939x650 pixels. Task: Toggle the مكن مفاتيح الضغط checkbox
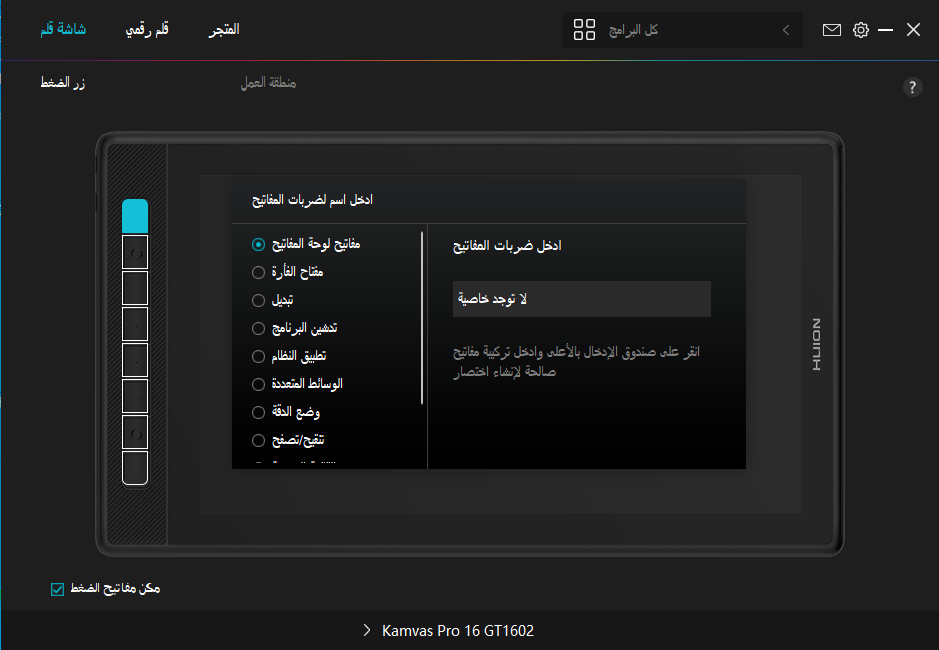[x=57, y=589]
